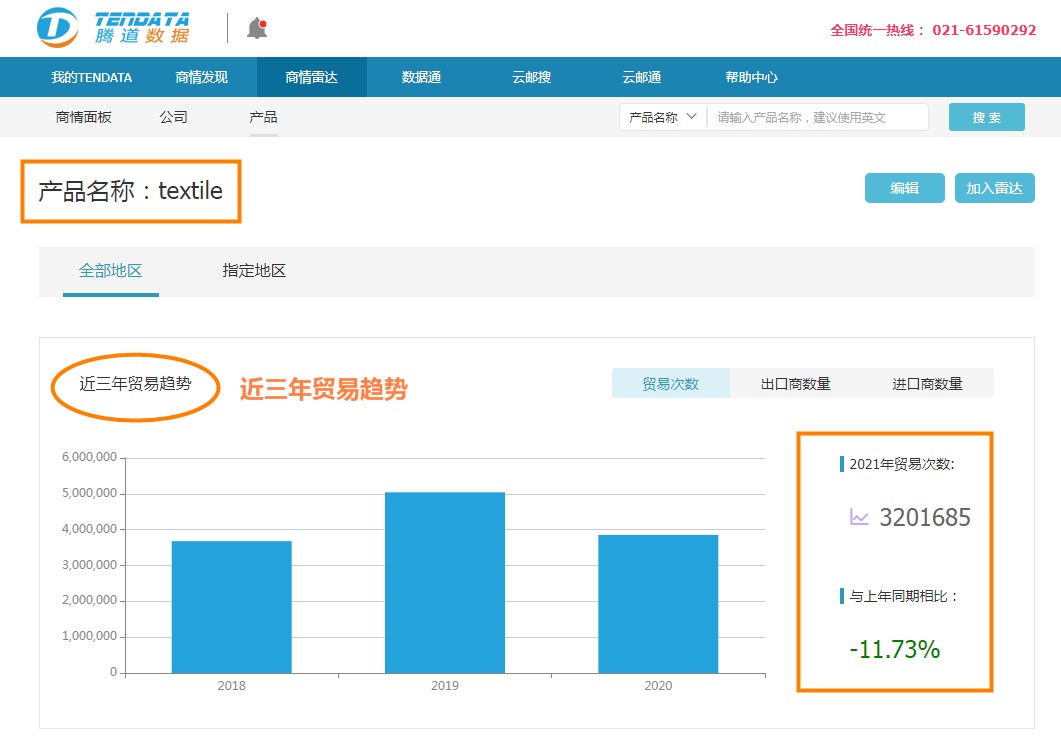This screenshot has width=1061, height=749.
Task: Click the 与上年同期相比 label
Action: point(903,596)
